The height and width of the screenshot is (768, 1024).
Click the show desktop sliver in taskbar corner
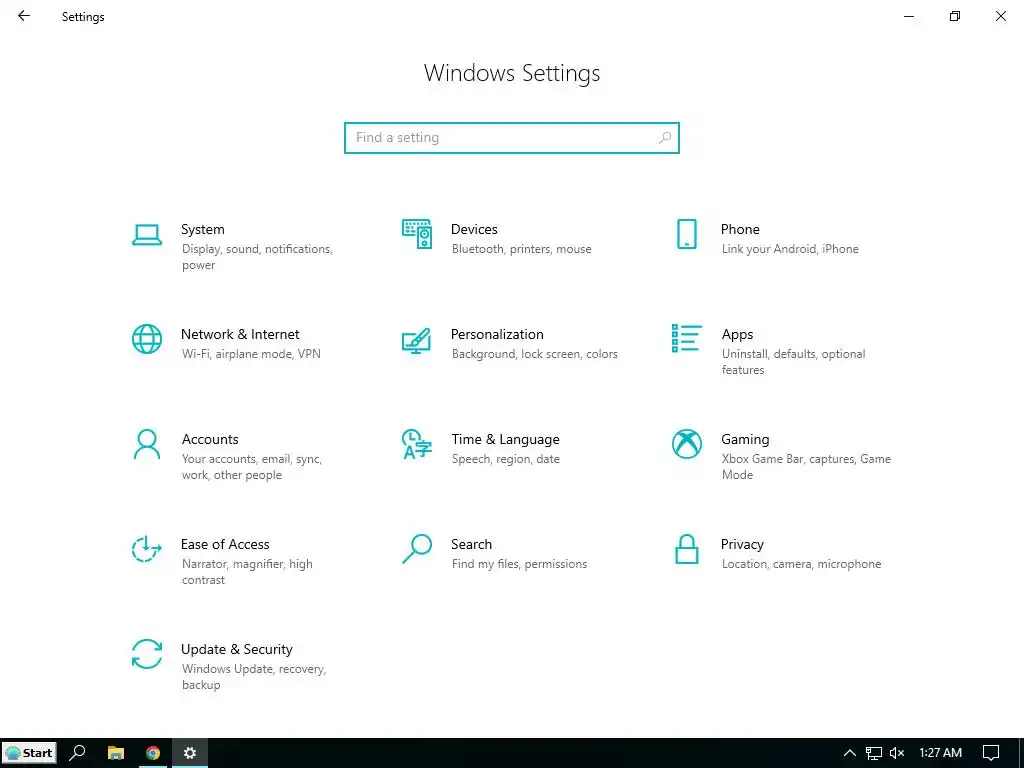(x=1021, y=753)
